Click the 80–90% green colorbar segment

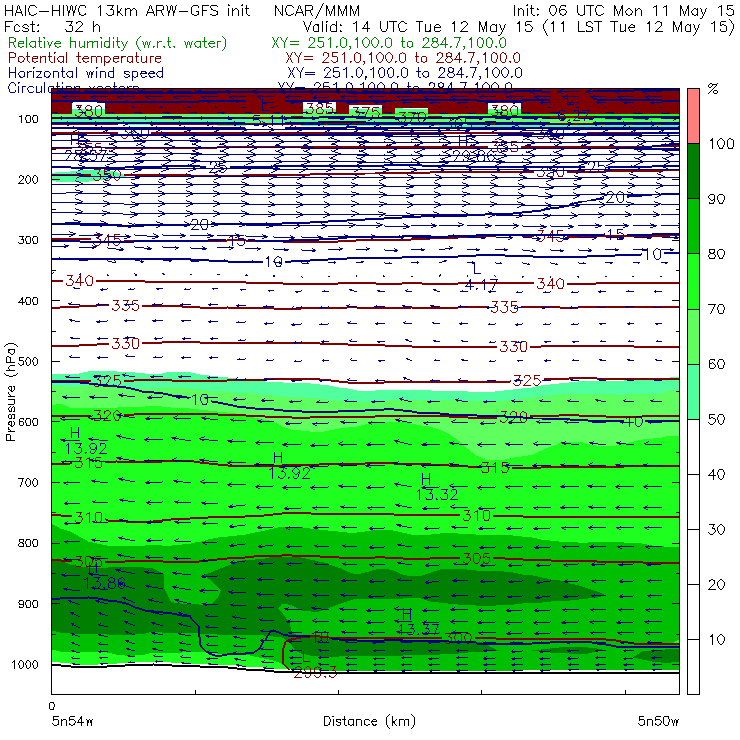(x=693, y=226)
